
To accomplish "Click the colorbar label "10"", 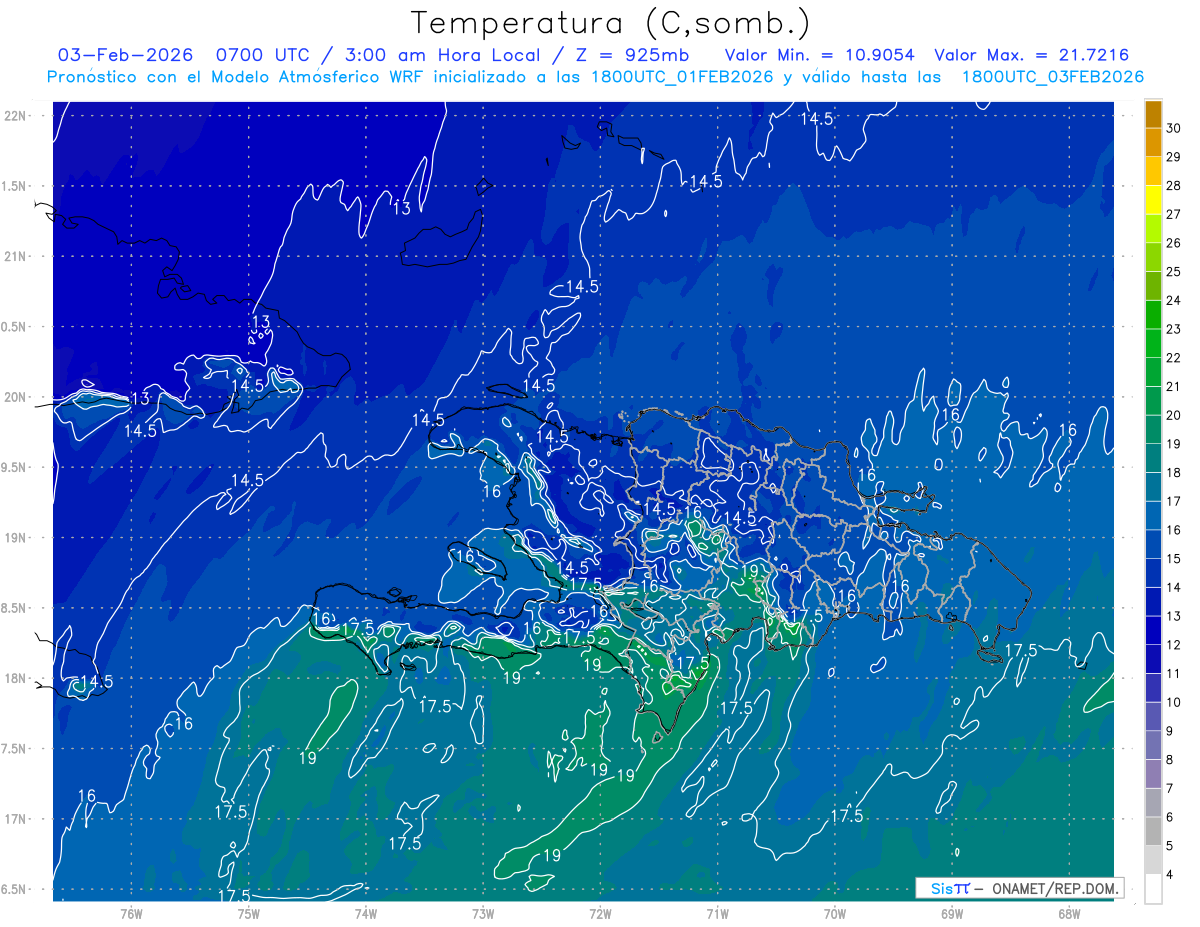I will (x=1174, y=702).
